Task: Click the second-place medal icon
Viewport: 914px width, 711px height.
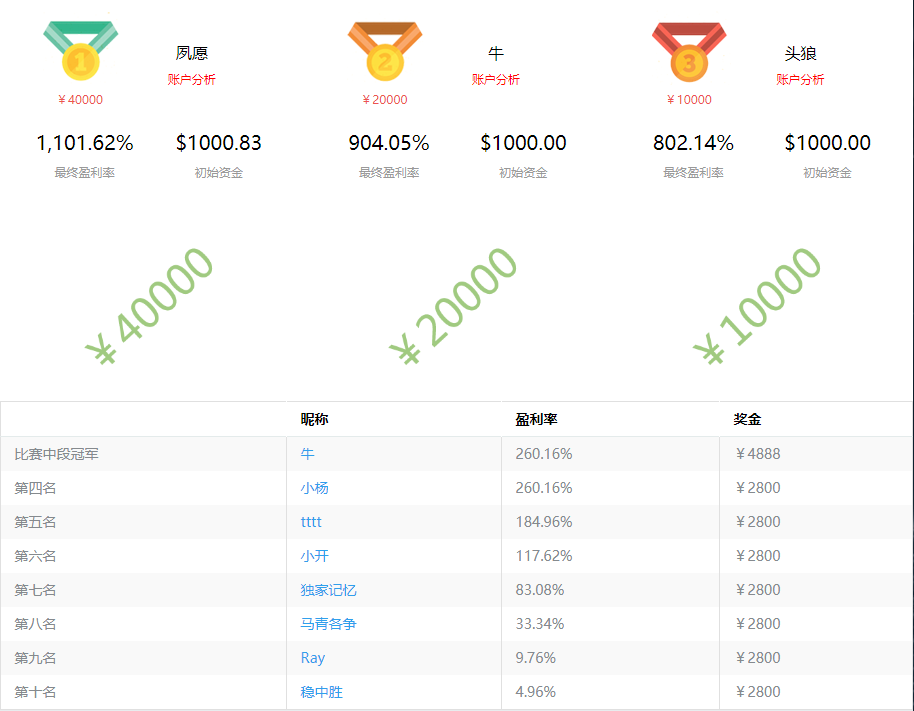Action: (385, 51)
